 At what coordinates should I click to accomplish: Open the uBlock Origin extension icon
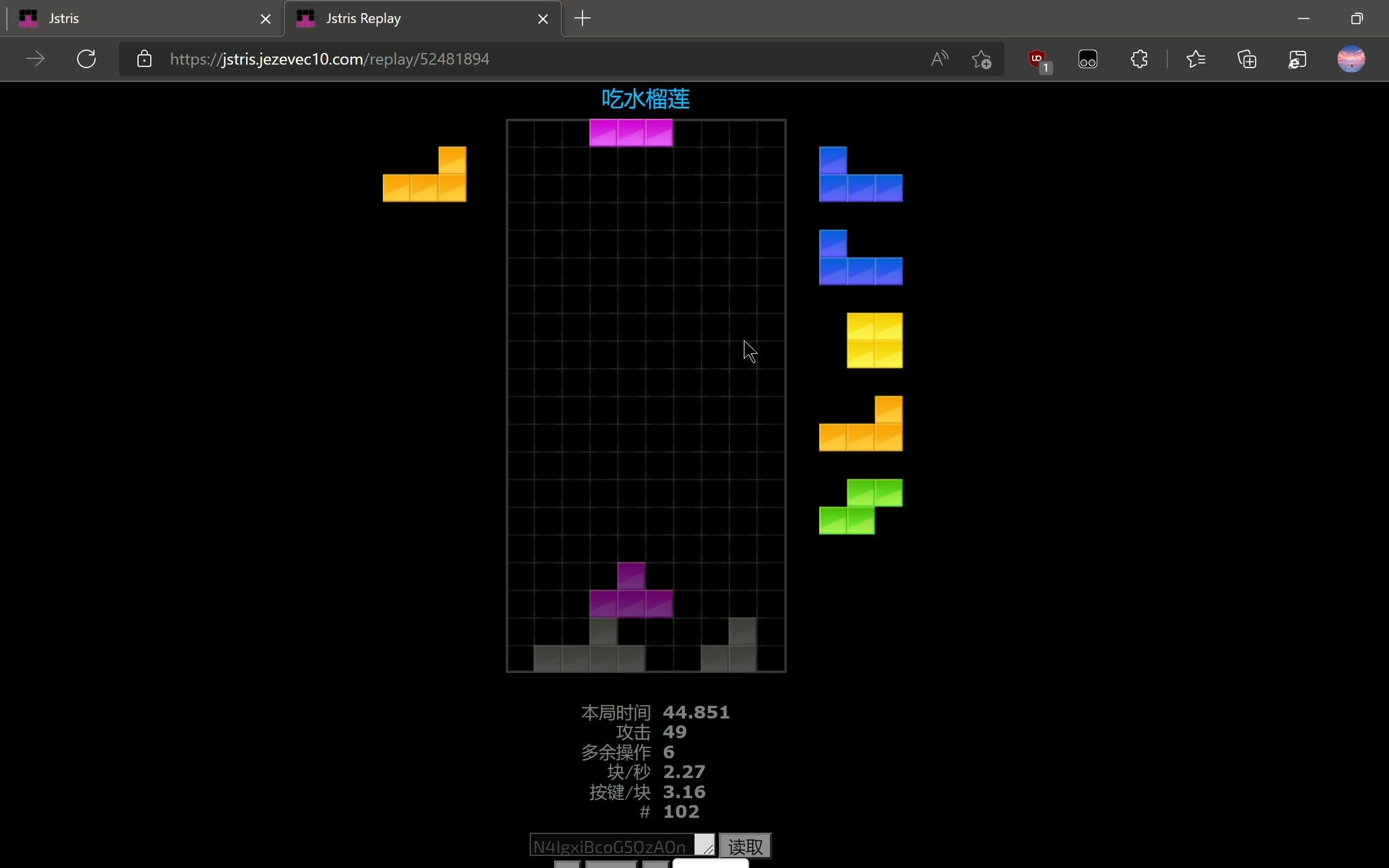[1038, 59]
